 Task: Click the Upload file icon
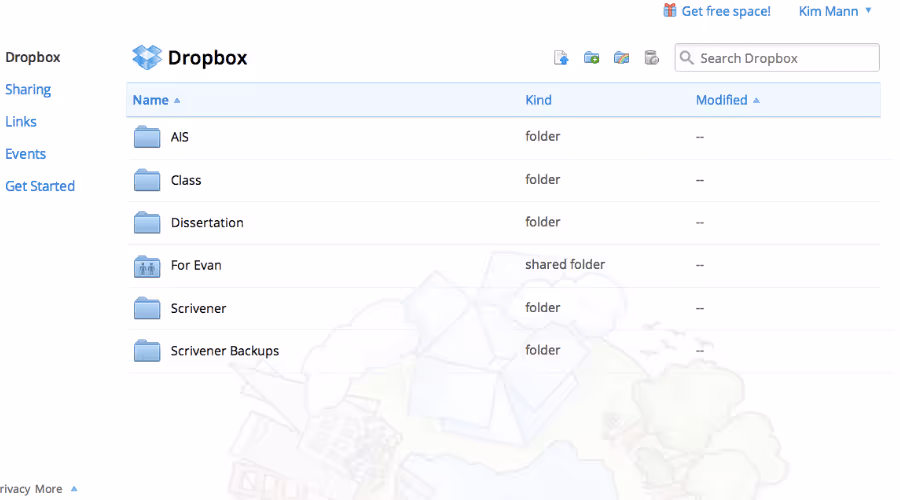(x=561, y=58)
